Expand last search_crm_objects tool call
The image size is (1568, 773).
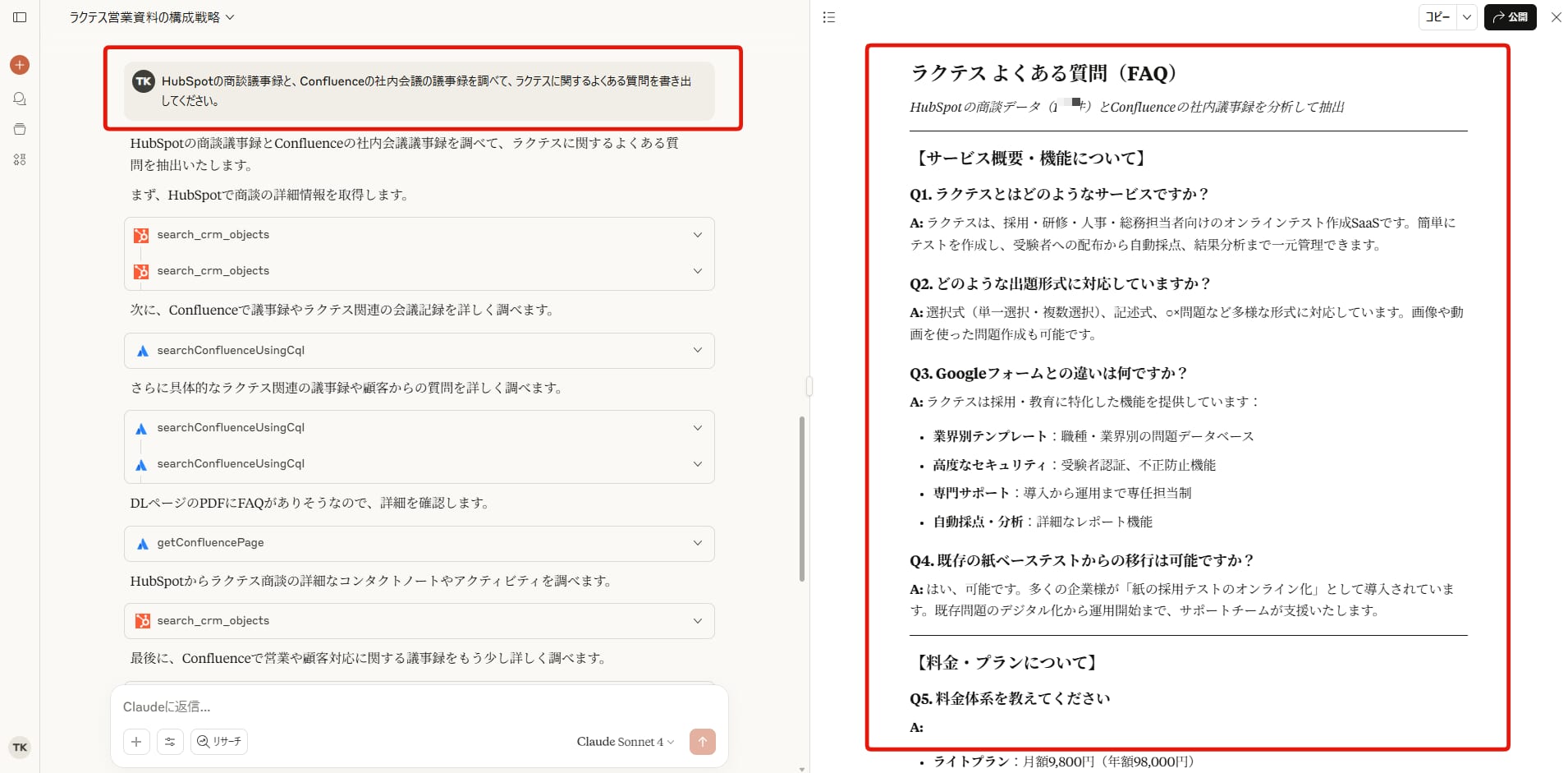419,621
